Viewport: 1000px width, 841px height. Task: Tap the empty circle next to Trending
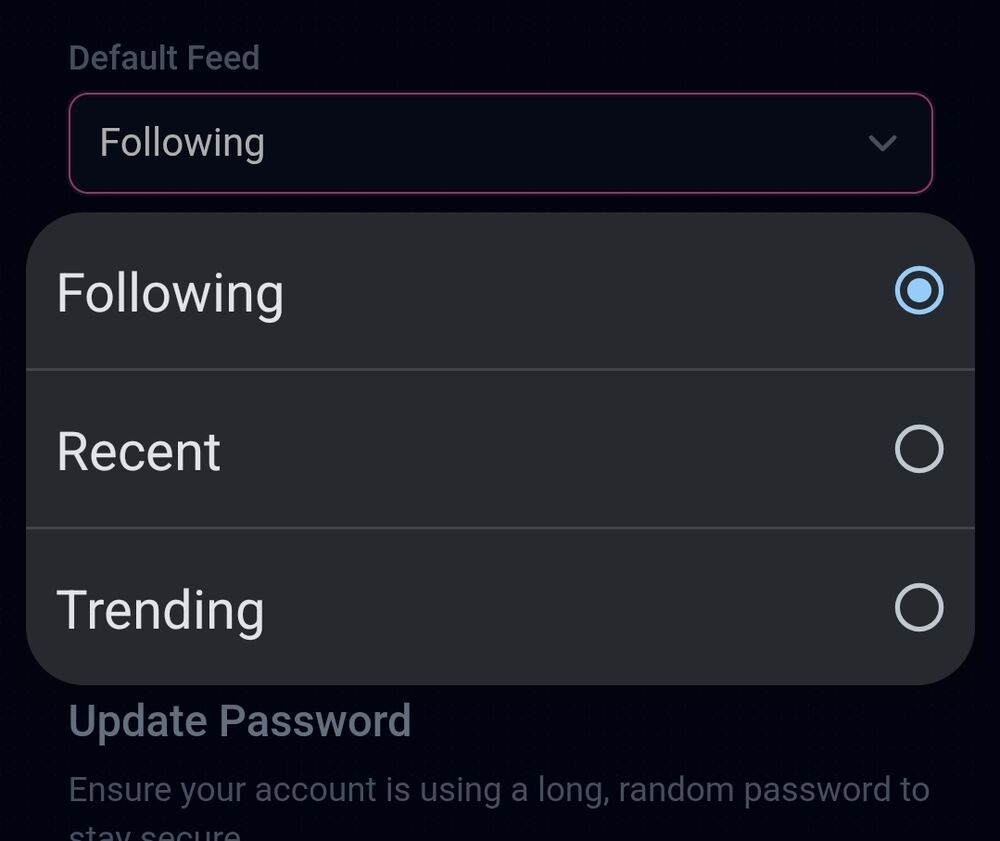pyautogui.click(x=918, y=607)
